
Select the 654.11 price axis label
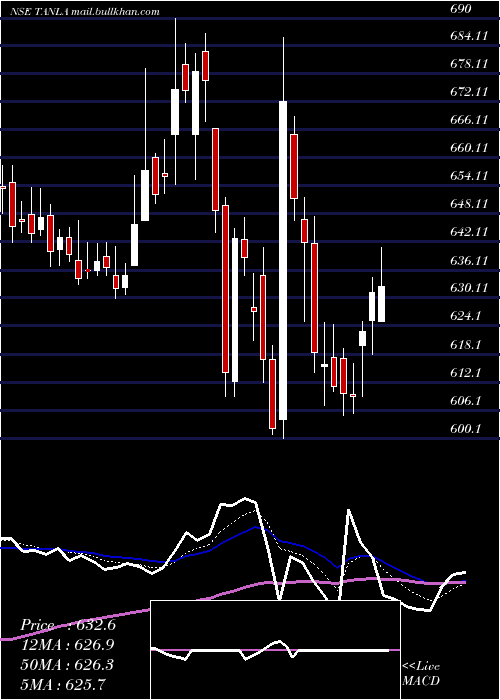point(469,176)
